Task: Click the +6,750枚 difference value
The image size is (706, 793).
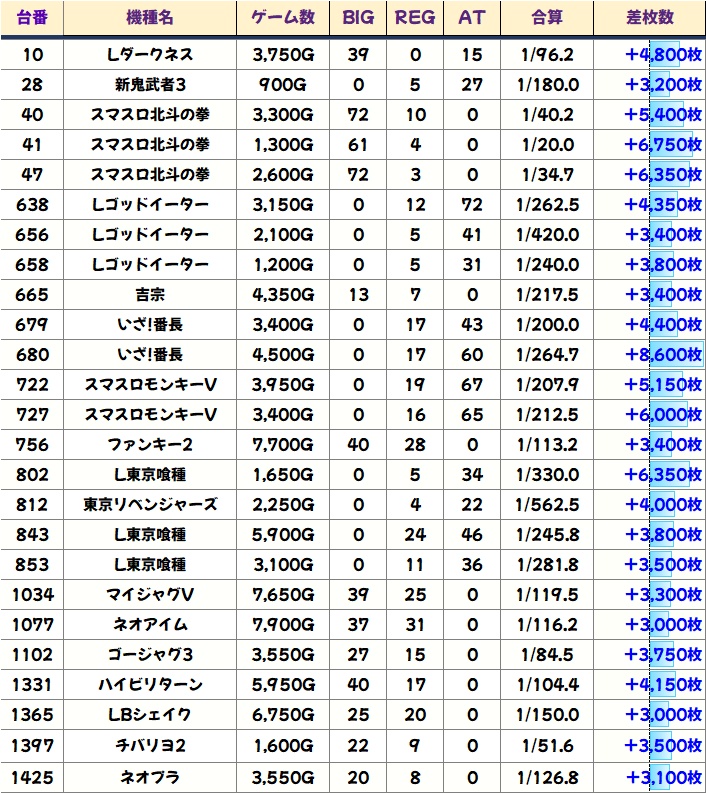Action: [x=663, y=145]
